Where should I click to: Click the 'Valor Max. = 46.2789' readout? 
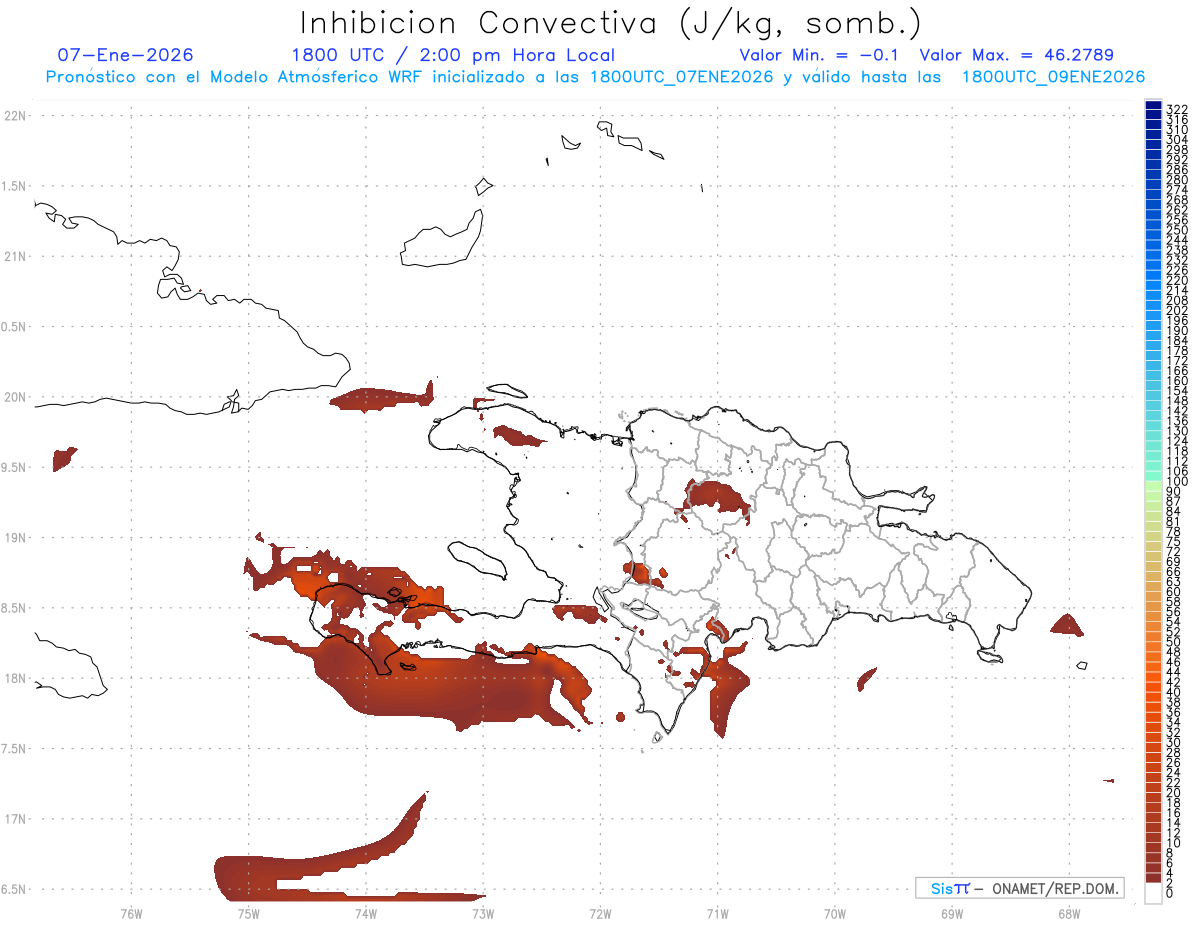click(x=1017, y=55)
